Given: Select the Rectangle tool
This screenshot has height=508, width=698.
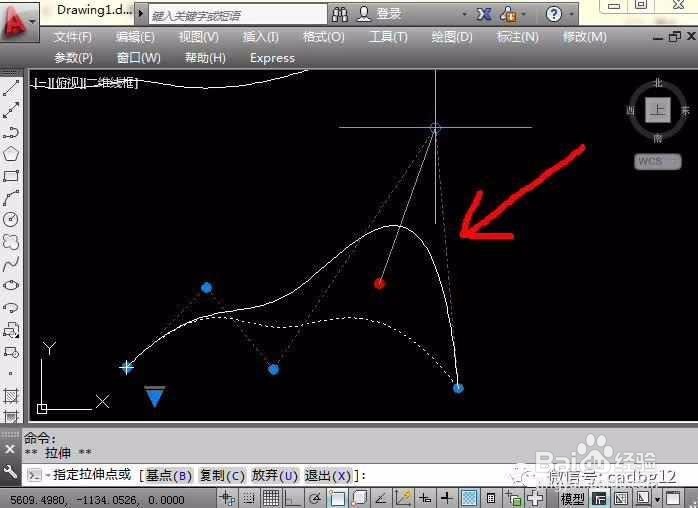Looking at the screenshot, I should click(x=11, y=176).
